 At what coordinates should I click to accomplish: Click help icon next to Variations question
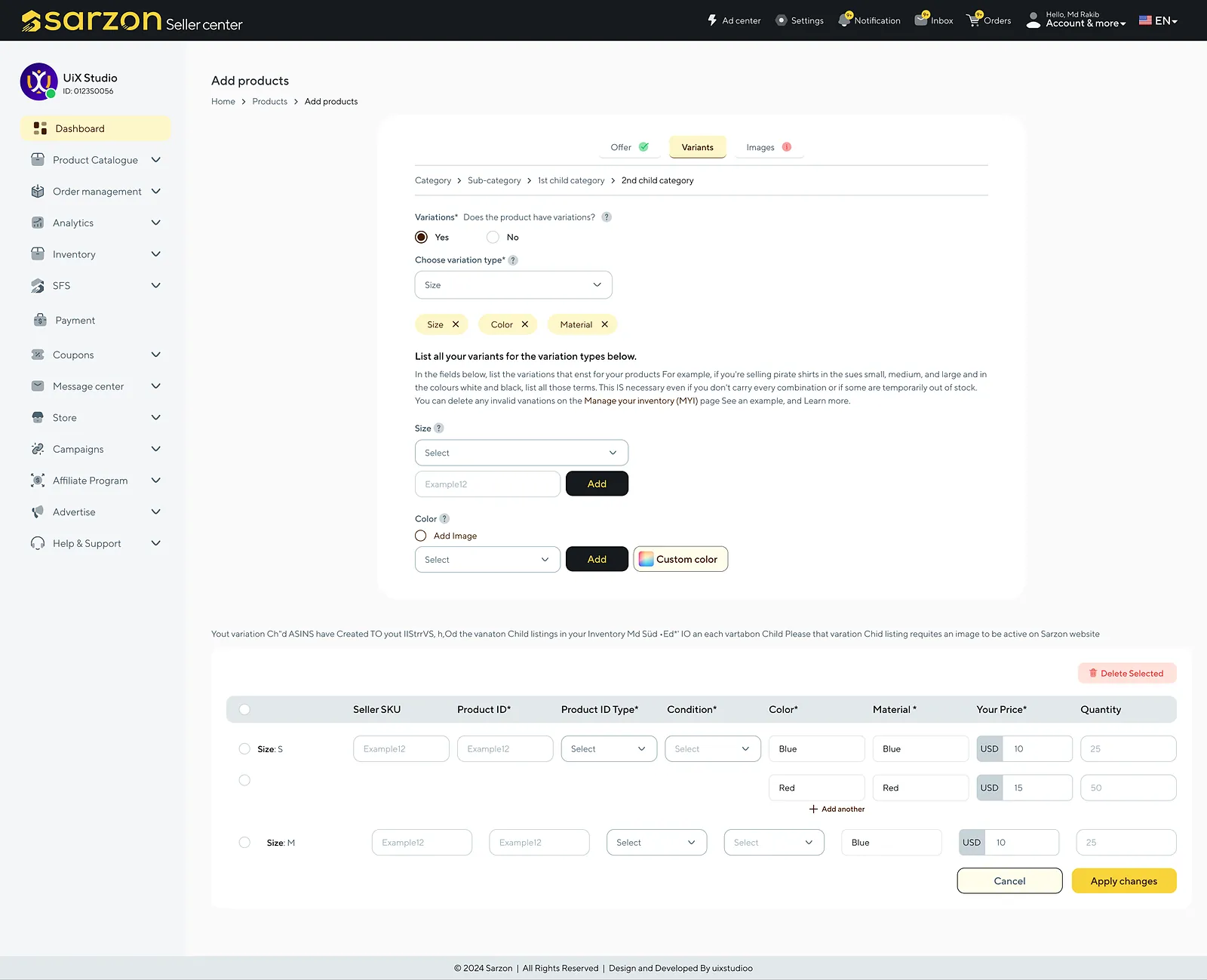coord(607,217)
